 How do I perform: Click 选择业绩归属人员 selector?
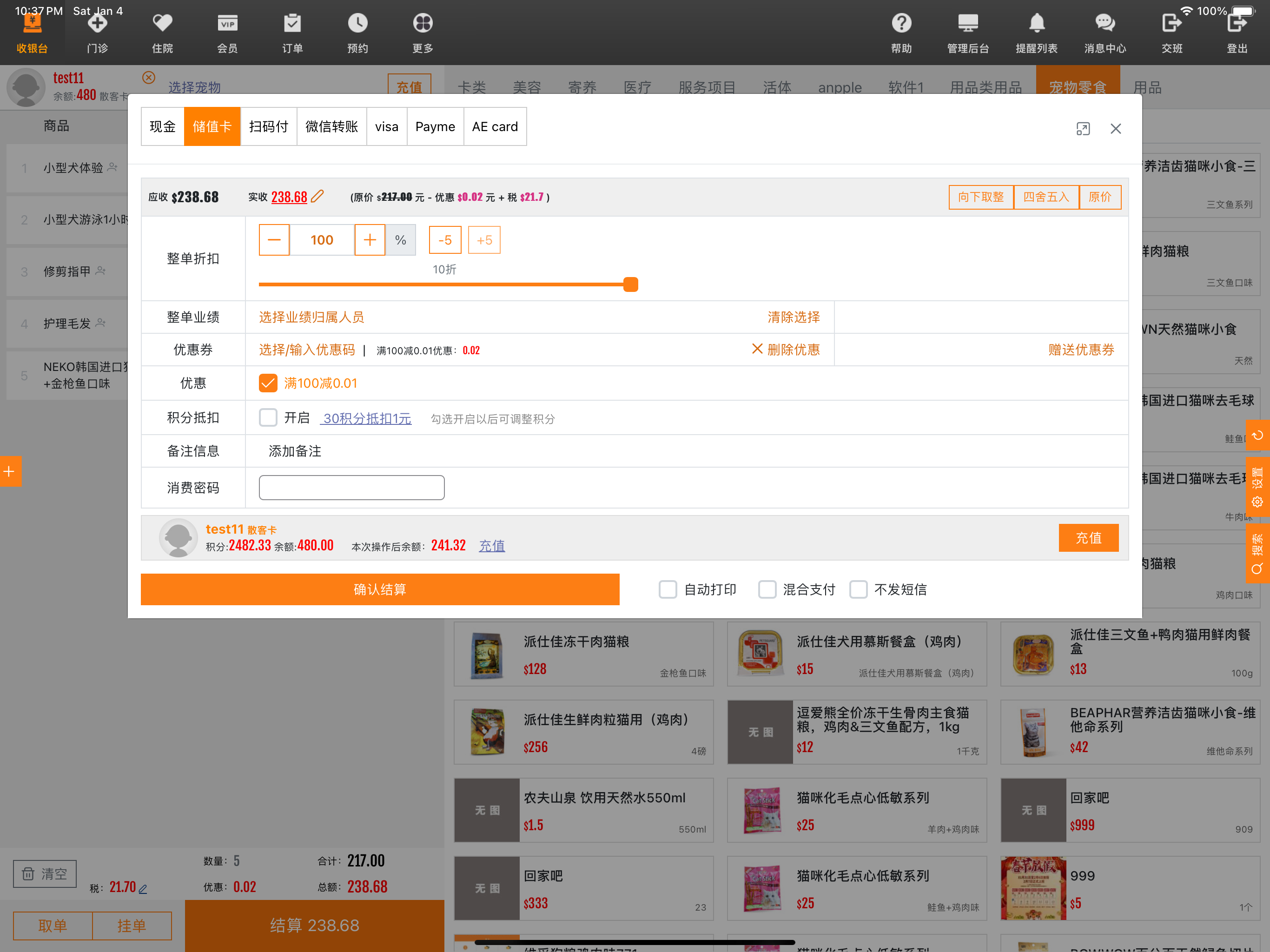coord(311,317)
